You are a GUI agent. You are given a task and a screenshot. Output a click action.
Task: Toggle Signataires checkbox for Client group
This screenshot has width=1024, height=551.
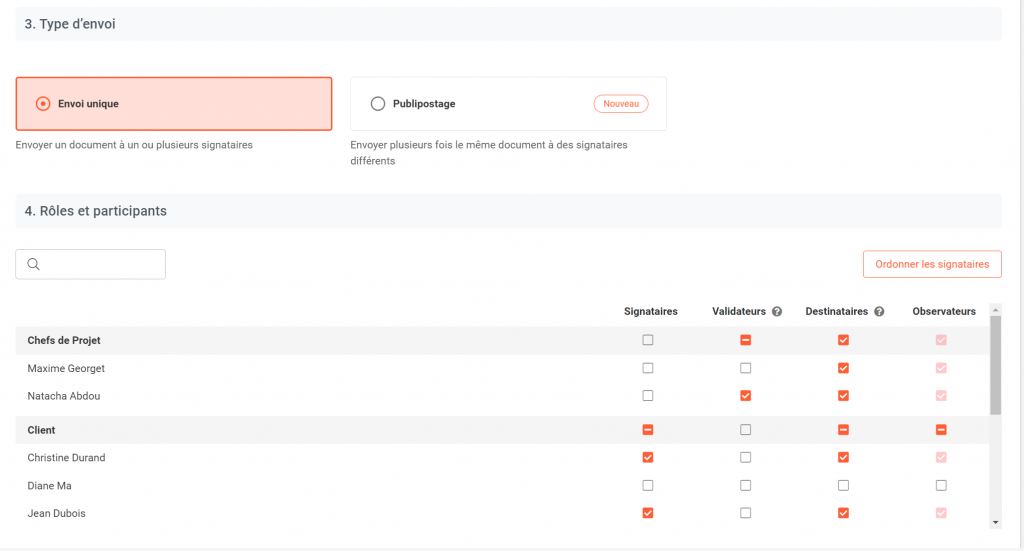coord(648,430)
